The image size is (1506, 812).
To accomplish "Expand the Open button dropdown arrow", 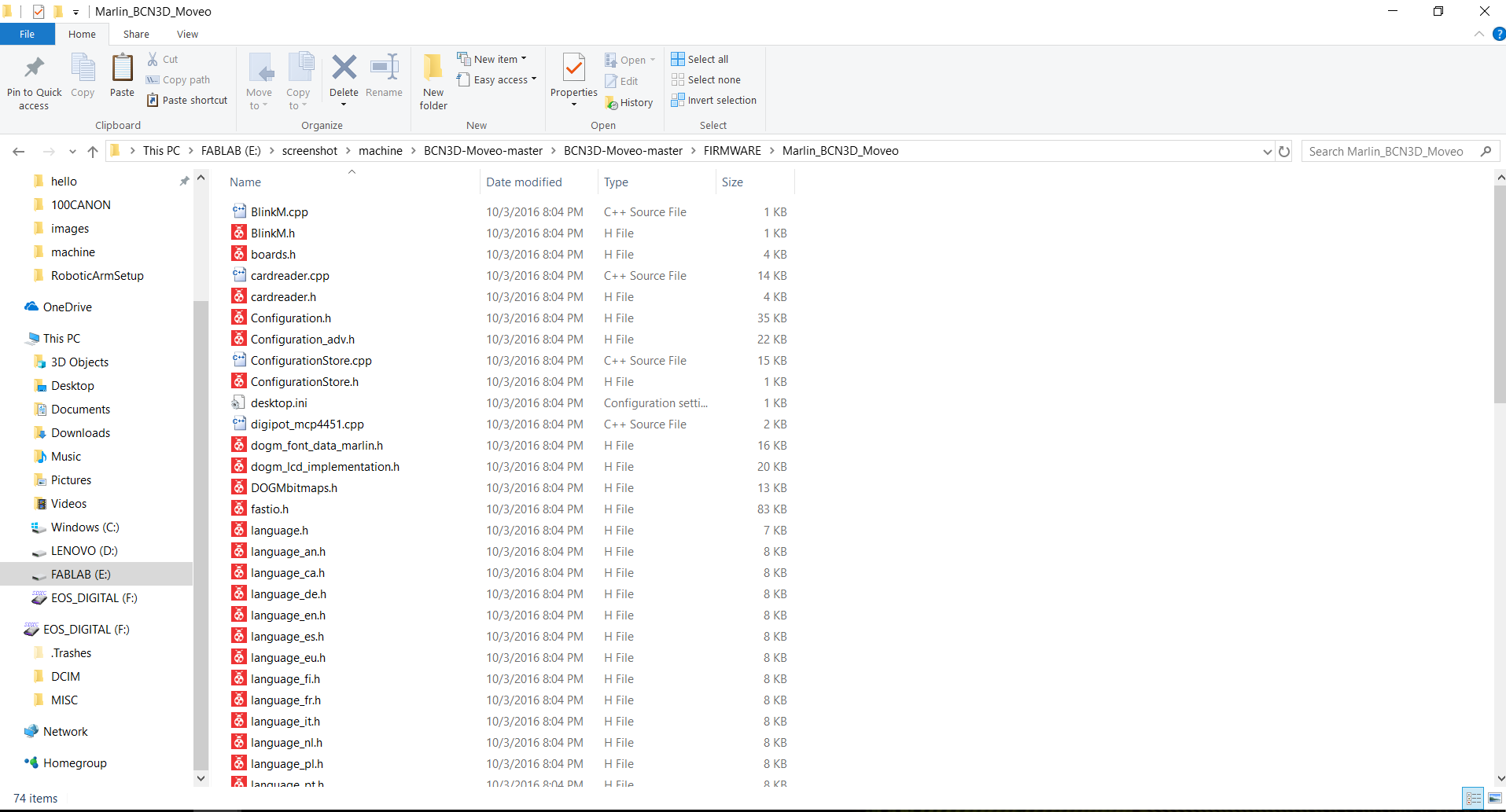I will pos(653,60).
